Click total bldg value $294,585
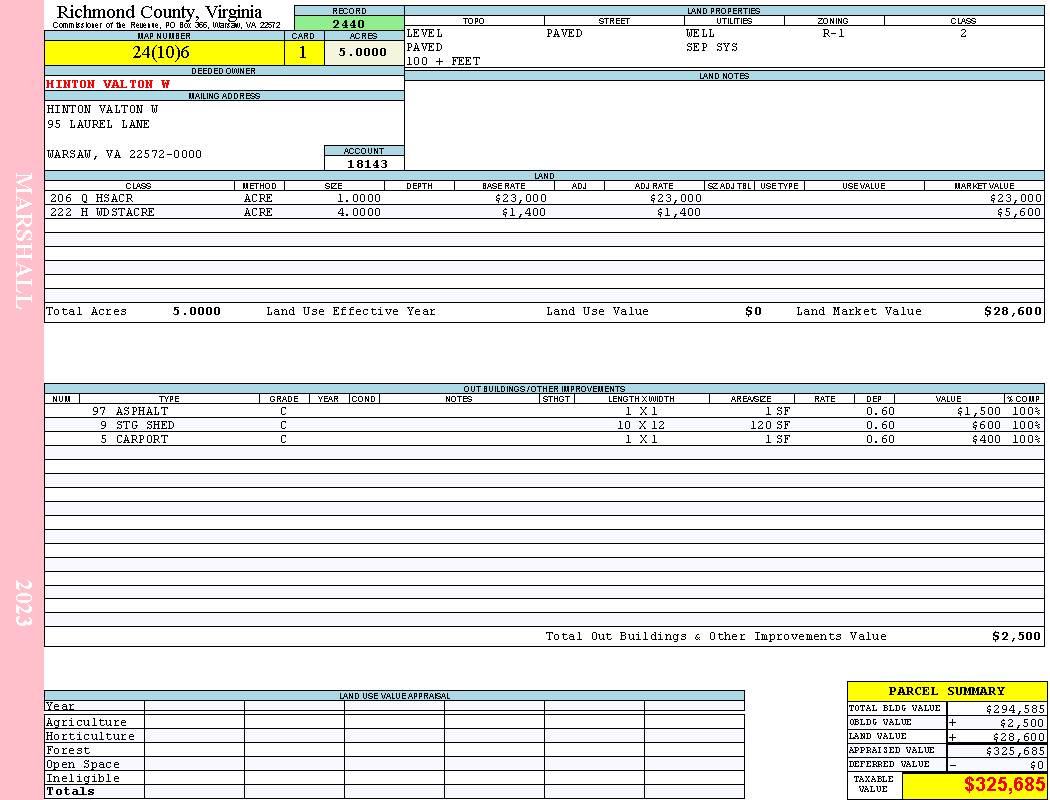 (x=1016, y=709)
